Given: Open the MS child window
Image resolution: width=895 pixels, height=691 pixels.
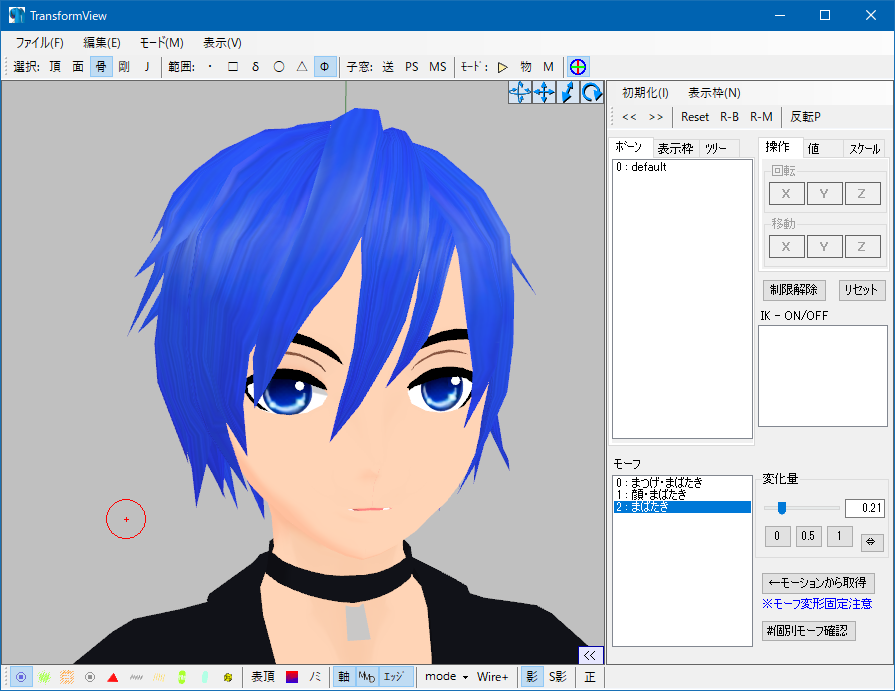Looking at the screenshot, I should [x=438, y=67].
